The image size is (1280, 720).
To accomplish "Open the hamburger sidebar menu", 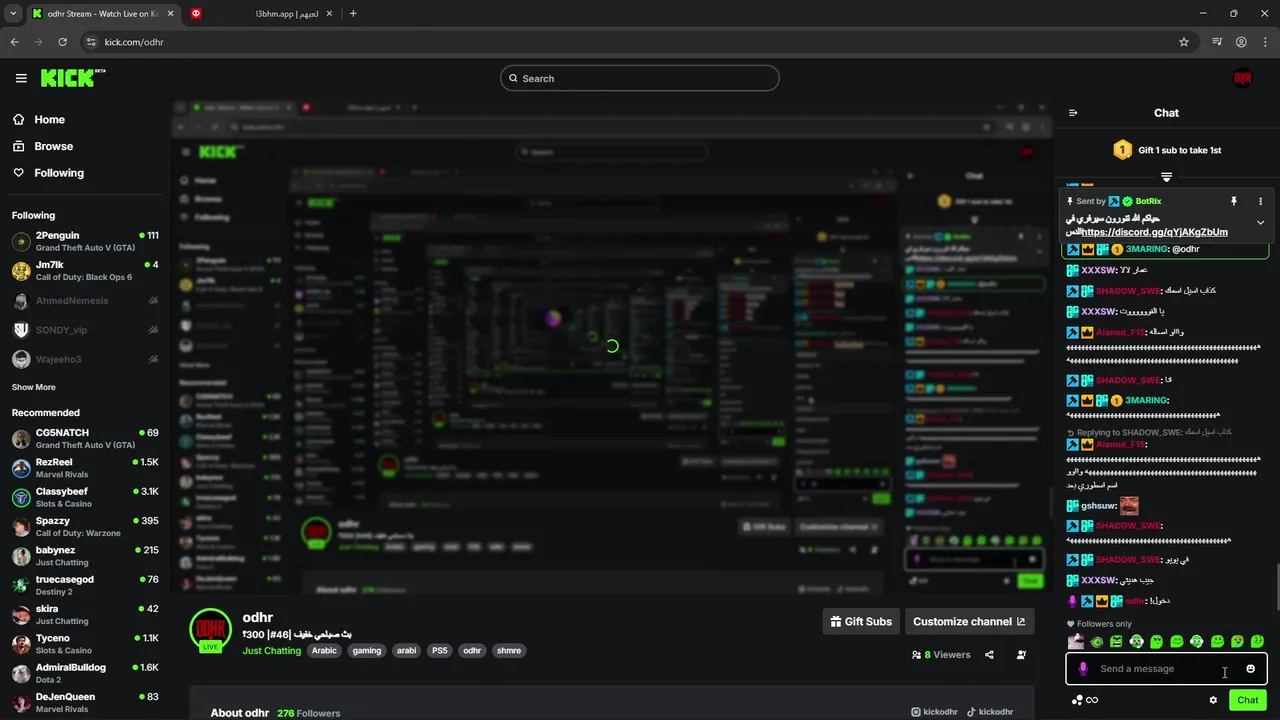I will point(21,78).
